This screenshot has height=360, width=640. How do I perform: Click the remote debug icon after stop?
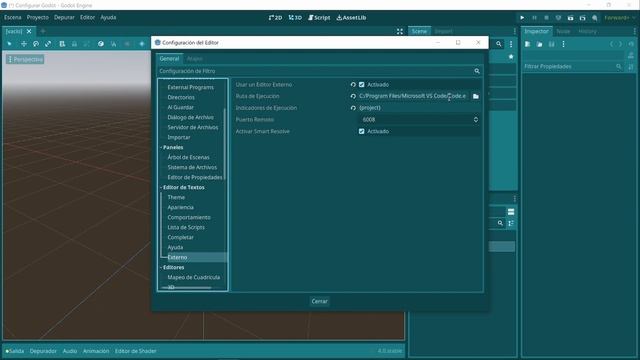(x=558, y=18)
